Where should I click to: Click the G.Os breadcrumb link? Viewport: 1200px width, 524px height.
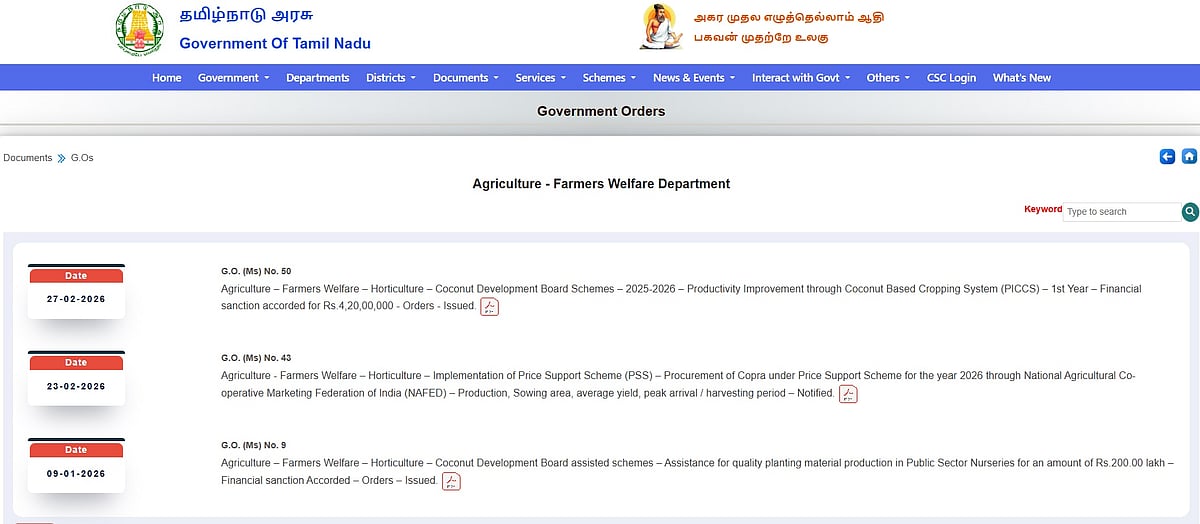click(x=82, y=158)
